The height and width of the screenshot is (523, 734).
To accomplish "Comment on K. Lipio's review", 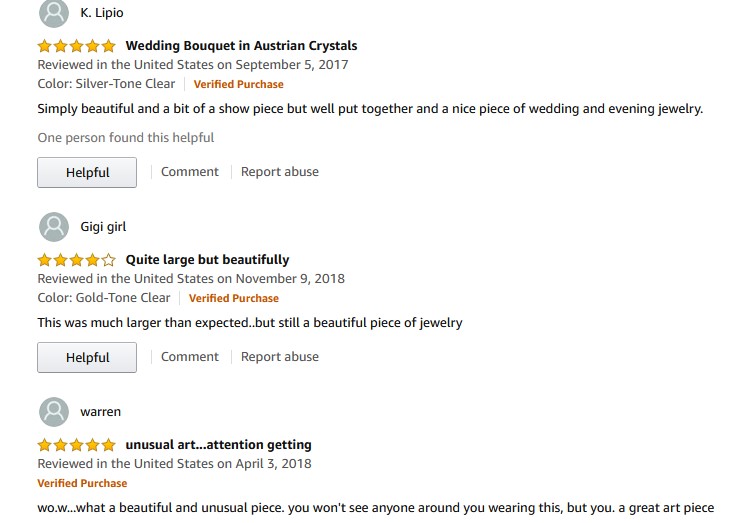I will pos(189,172).
